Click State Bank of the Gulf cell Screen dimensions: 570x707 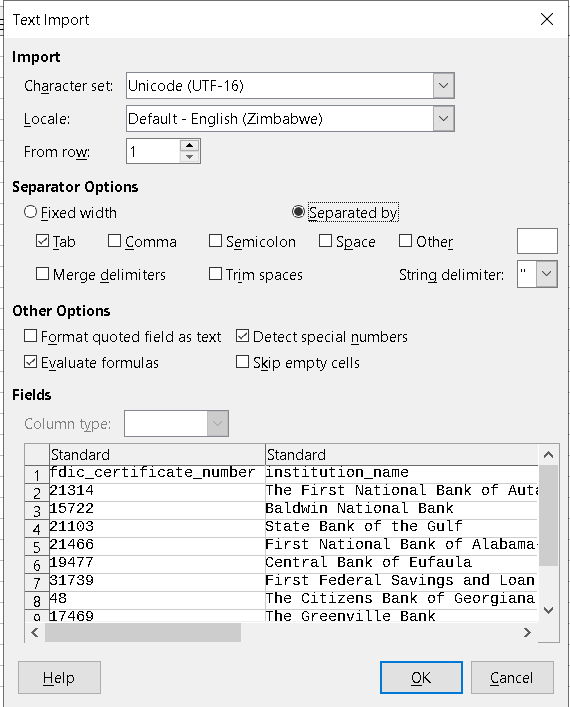click(401, 527)
